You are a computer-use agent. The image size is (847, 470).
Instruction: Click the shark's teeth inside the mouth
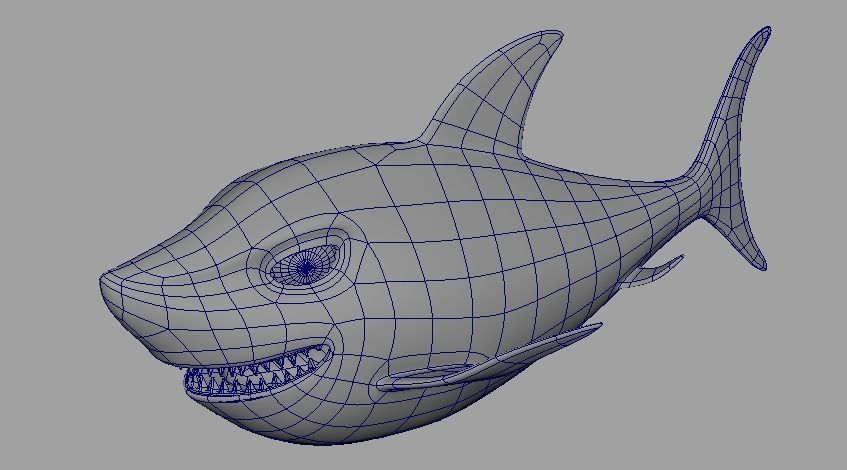[256, 371]
